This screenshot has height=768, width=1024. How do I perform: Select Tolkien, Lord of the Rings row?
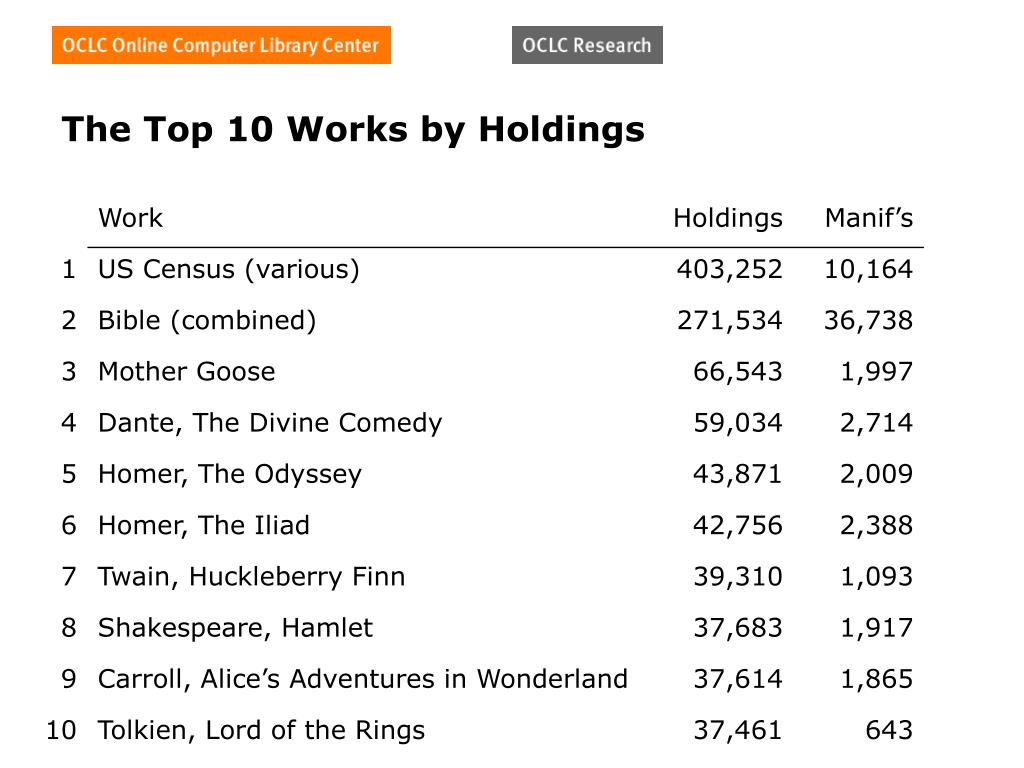pyautogui.click(x=480, y=730)
